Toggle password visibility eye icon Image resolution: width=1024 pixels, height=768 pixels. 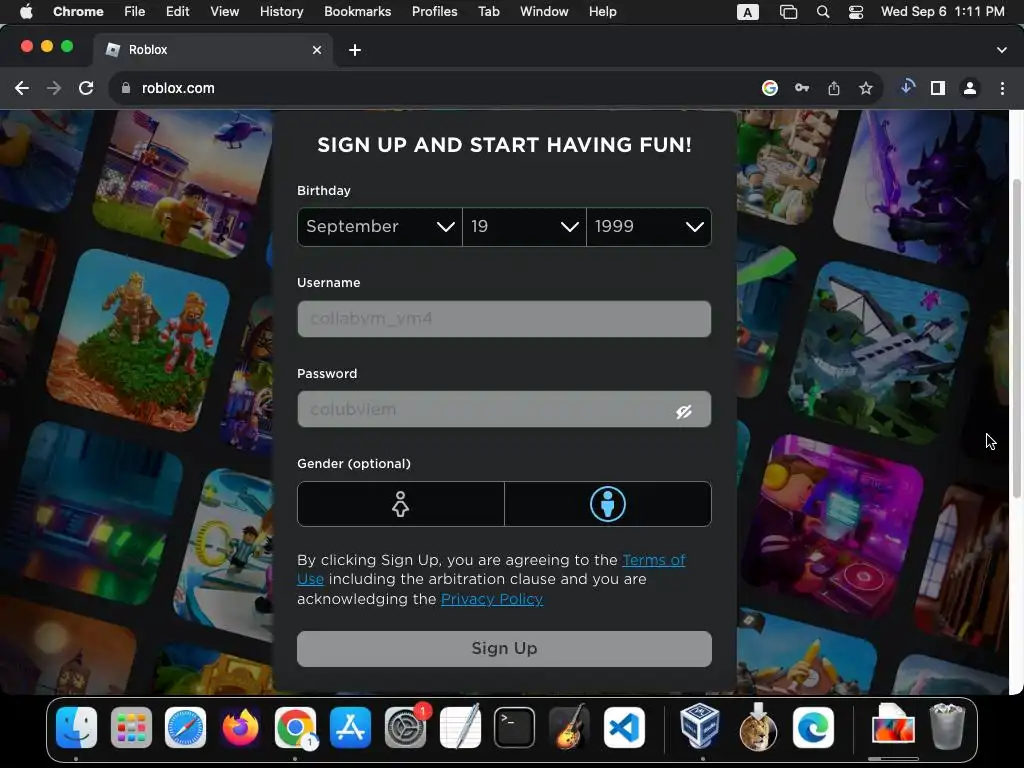point(684,411)
